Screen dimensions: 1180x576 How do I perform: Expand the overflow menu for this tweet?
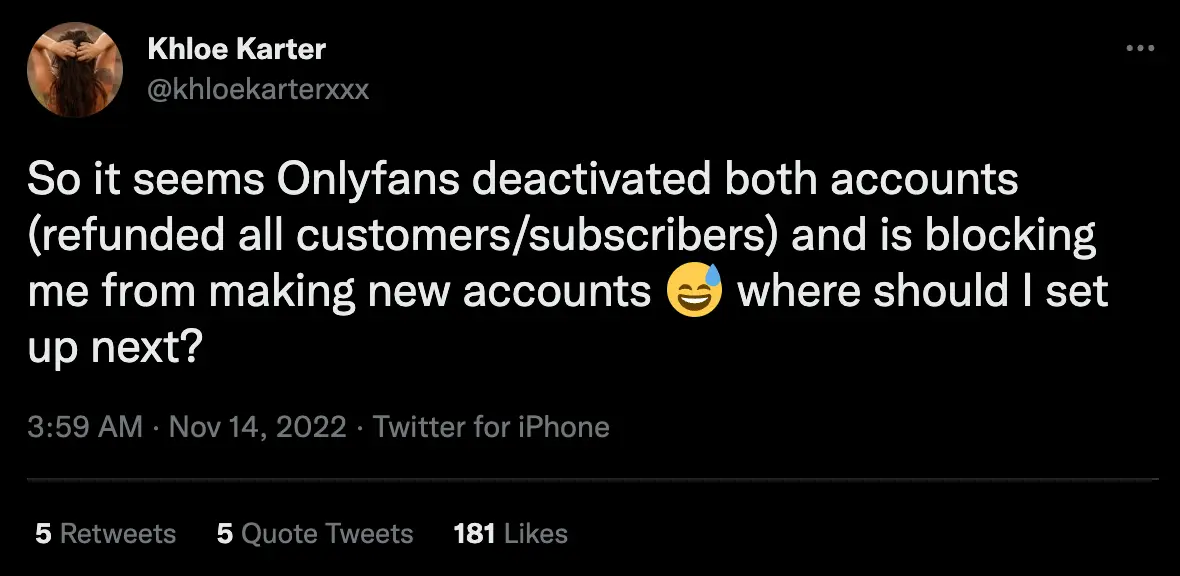[1139, 48]
